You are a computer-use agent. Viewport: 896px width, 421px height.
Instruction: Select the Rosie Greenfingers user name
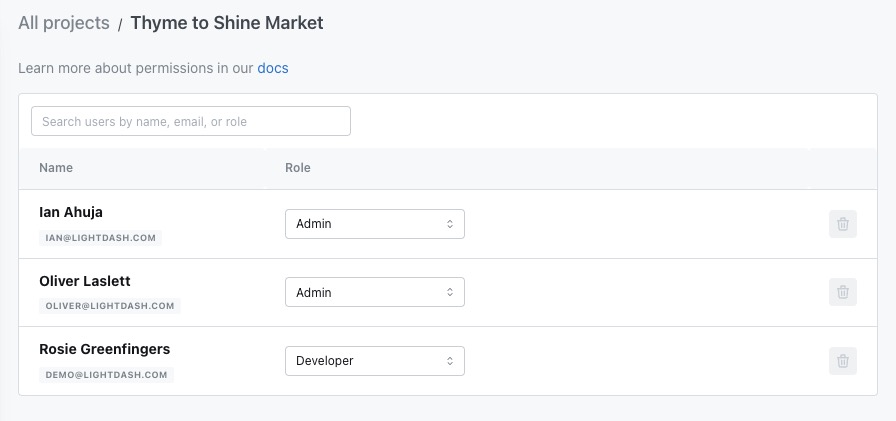pyautogui.click(x=104, y=349)
